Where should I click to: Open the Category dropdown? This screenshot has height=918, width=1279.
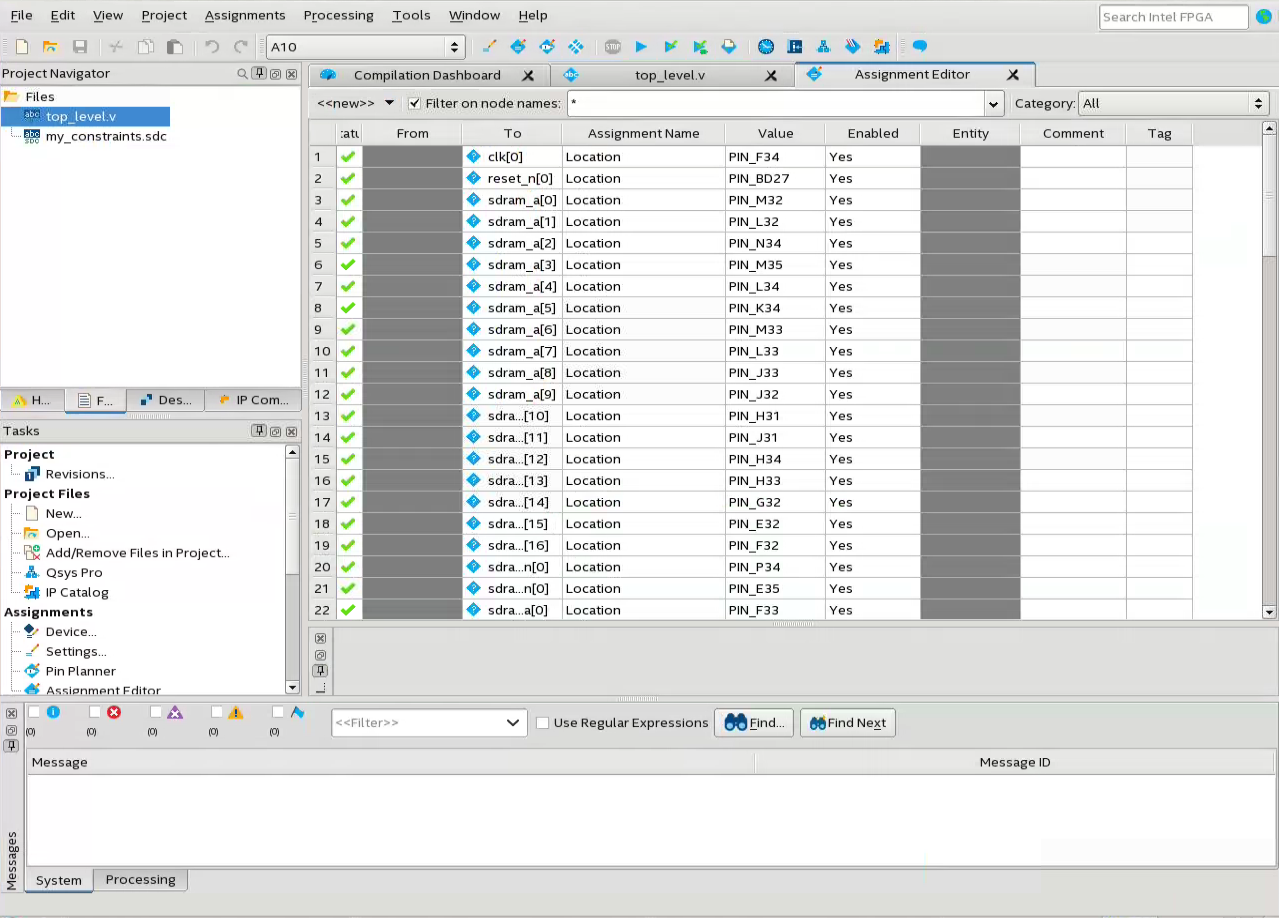[1174, 104]
